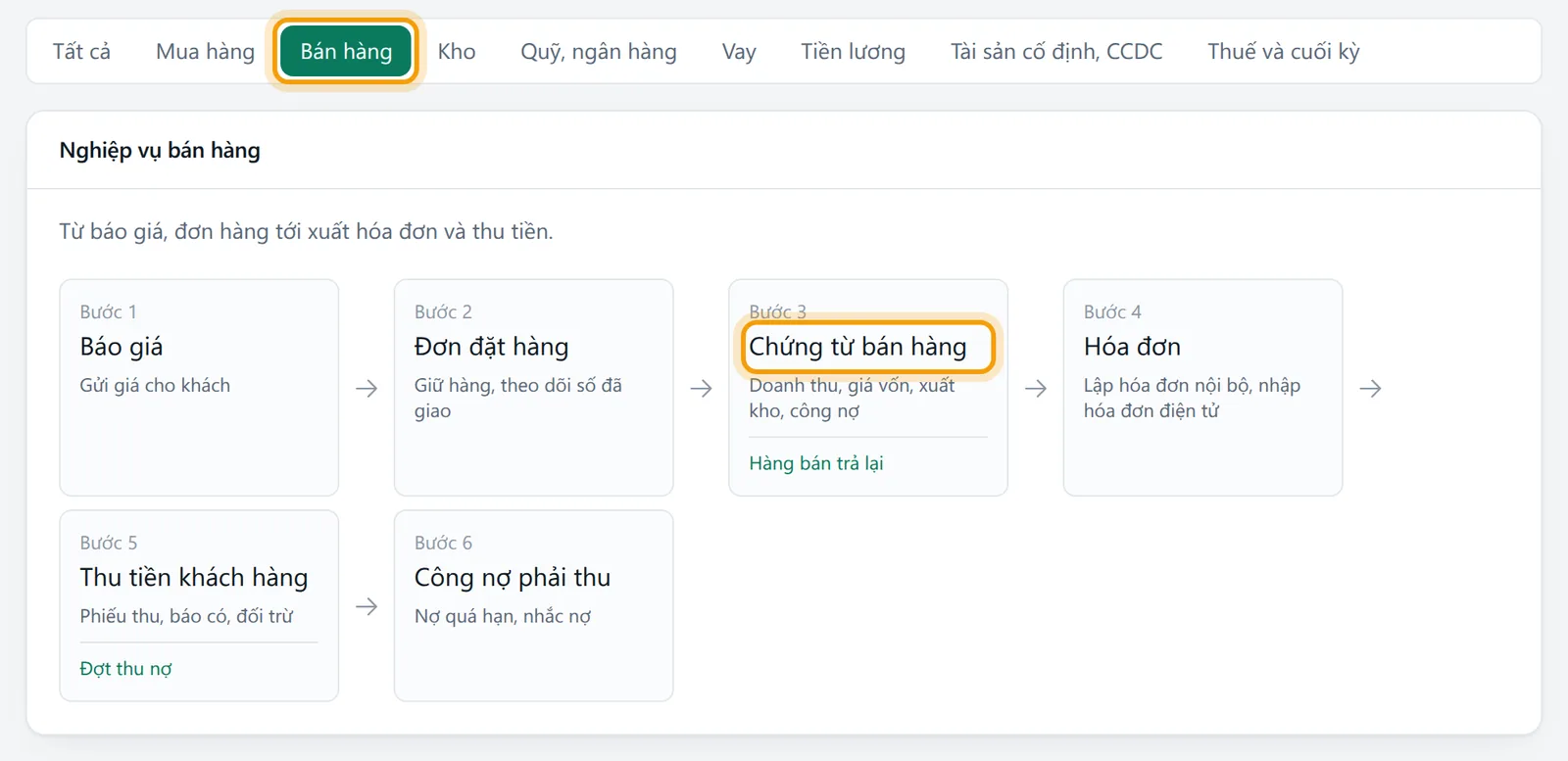The height and width of the screenshot is (761, 1568).
Task: Click the "Gửi giá cho khách" description
Action: click(x=155, y=386)
